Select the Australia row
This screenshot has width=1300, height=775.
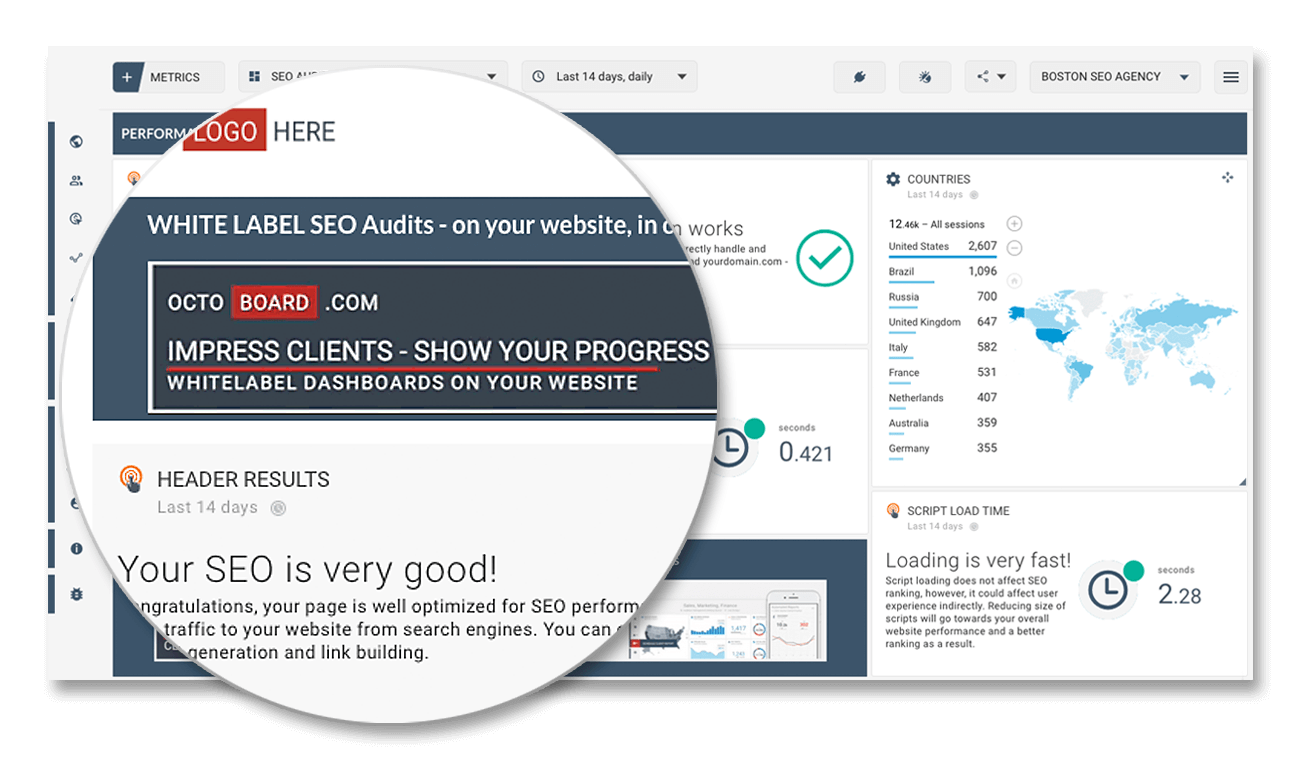point(943,423)
